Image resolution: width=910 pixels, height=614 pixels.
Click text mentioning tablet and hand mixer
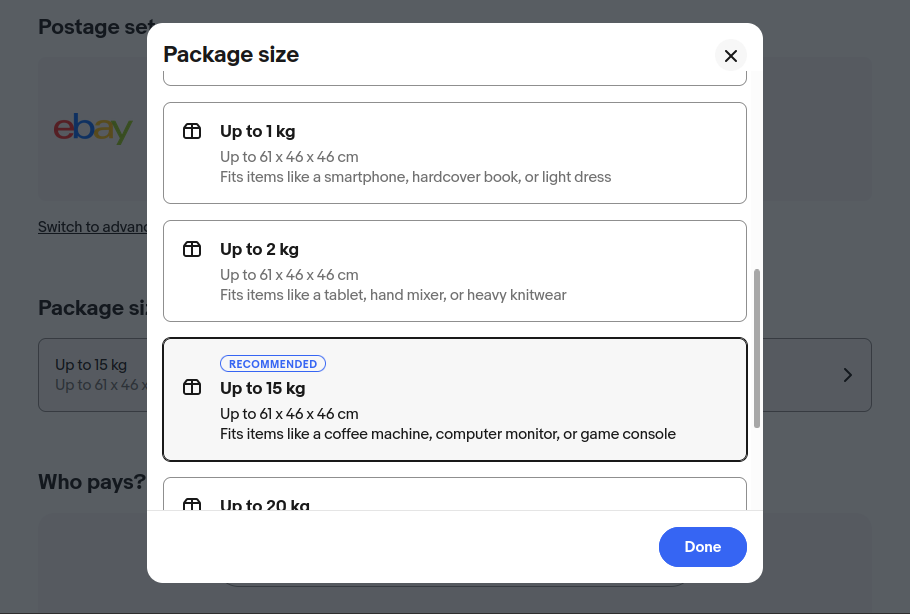(x=393, y=295)
